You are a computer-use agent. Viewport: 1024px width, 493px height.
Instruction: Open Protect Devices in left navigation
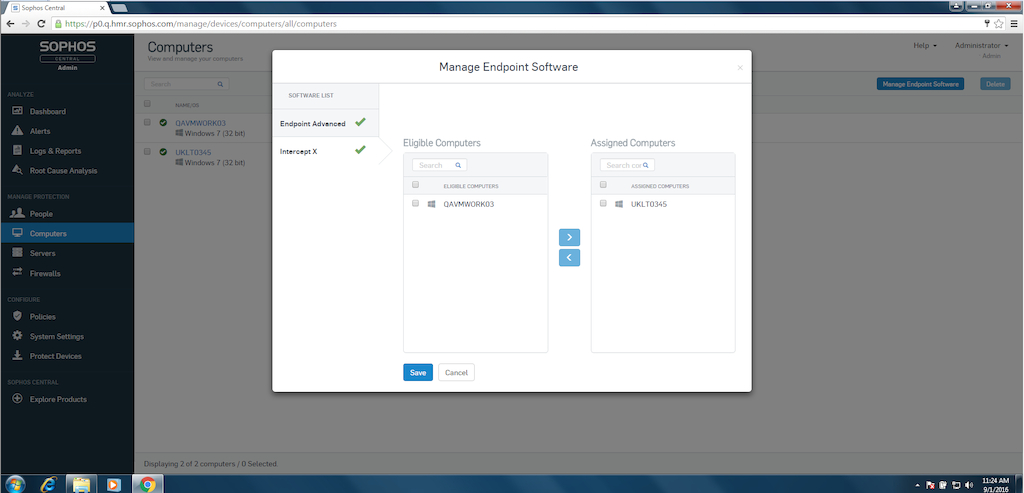[x=56, y=356]
